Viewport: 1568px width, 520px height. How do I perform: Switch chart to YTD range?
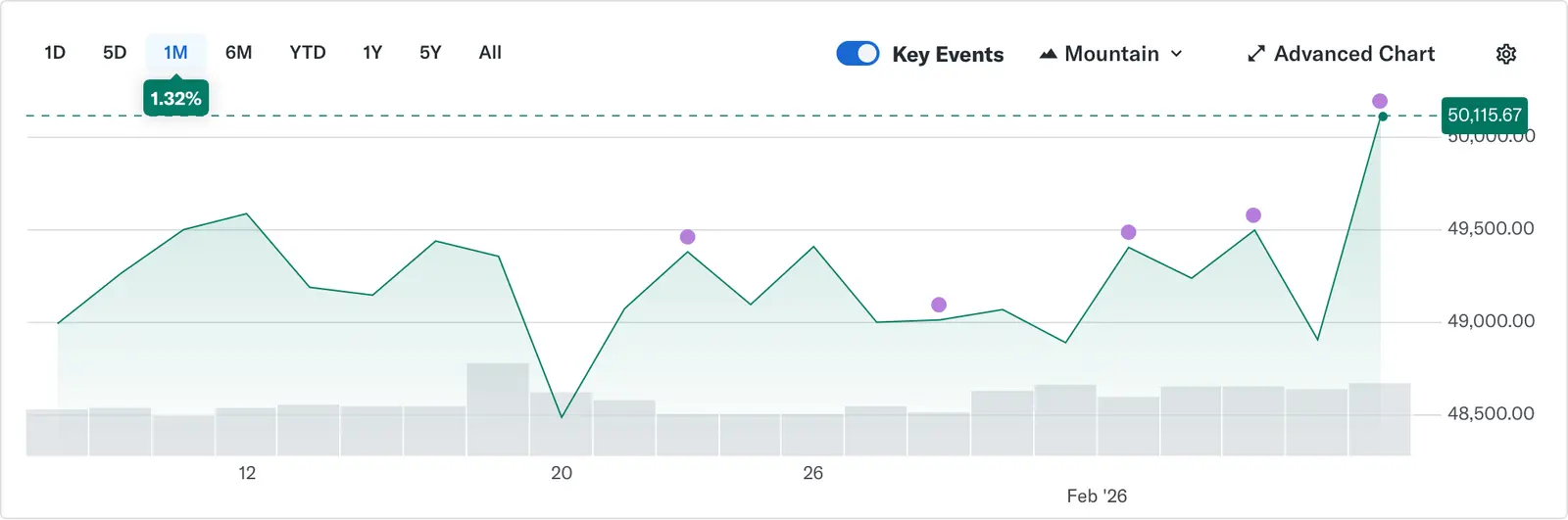(x=308, y=53)
